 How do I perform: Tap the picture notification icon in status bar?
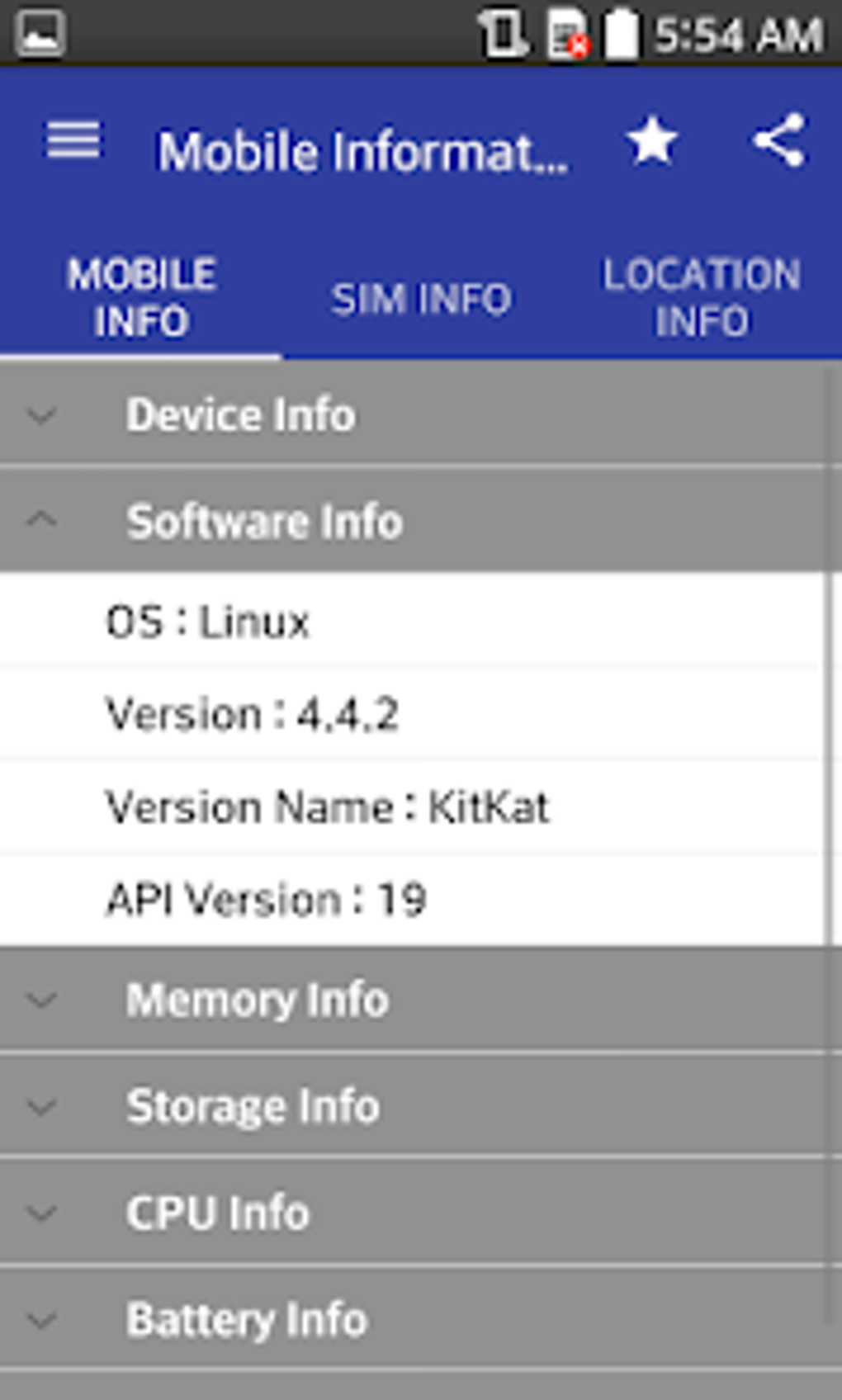(40, 33)
